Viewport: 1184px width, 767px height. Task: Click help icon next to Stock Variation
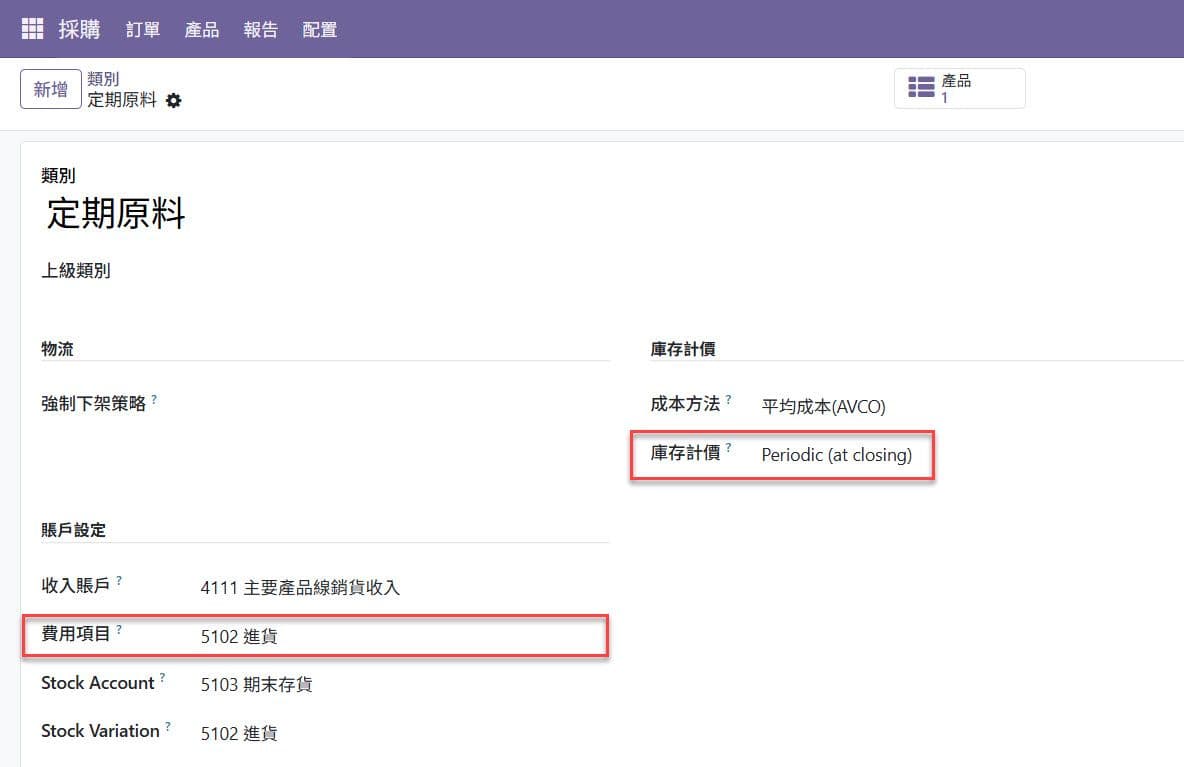pyautogui.click(x=168, y=726)
